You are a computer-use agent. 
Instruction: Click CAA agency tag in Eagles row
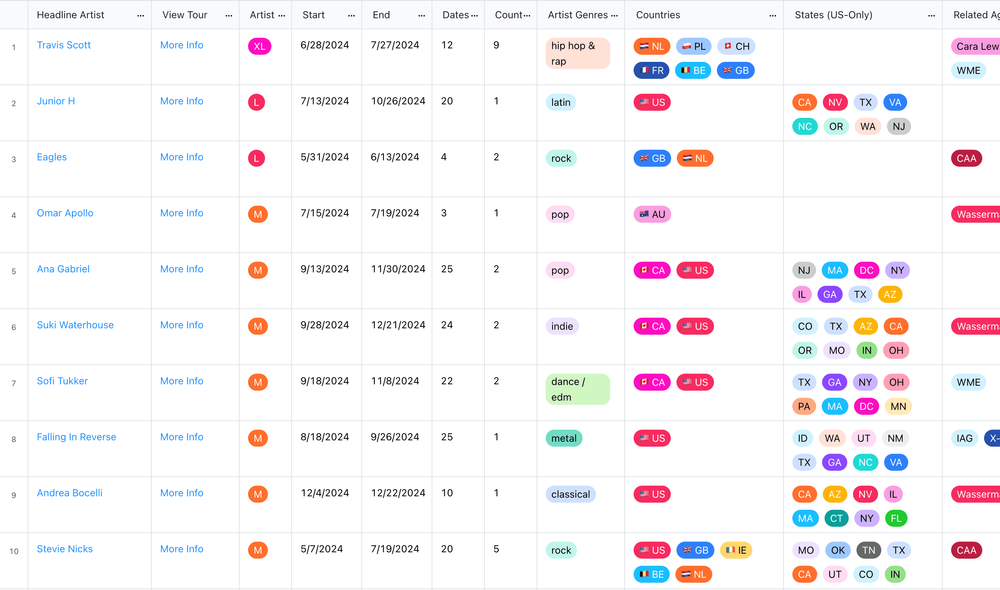tap(966, 158)
